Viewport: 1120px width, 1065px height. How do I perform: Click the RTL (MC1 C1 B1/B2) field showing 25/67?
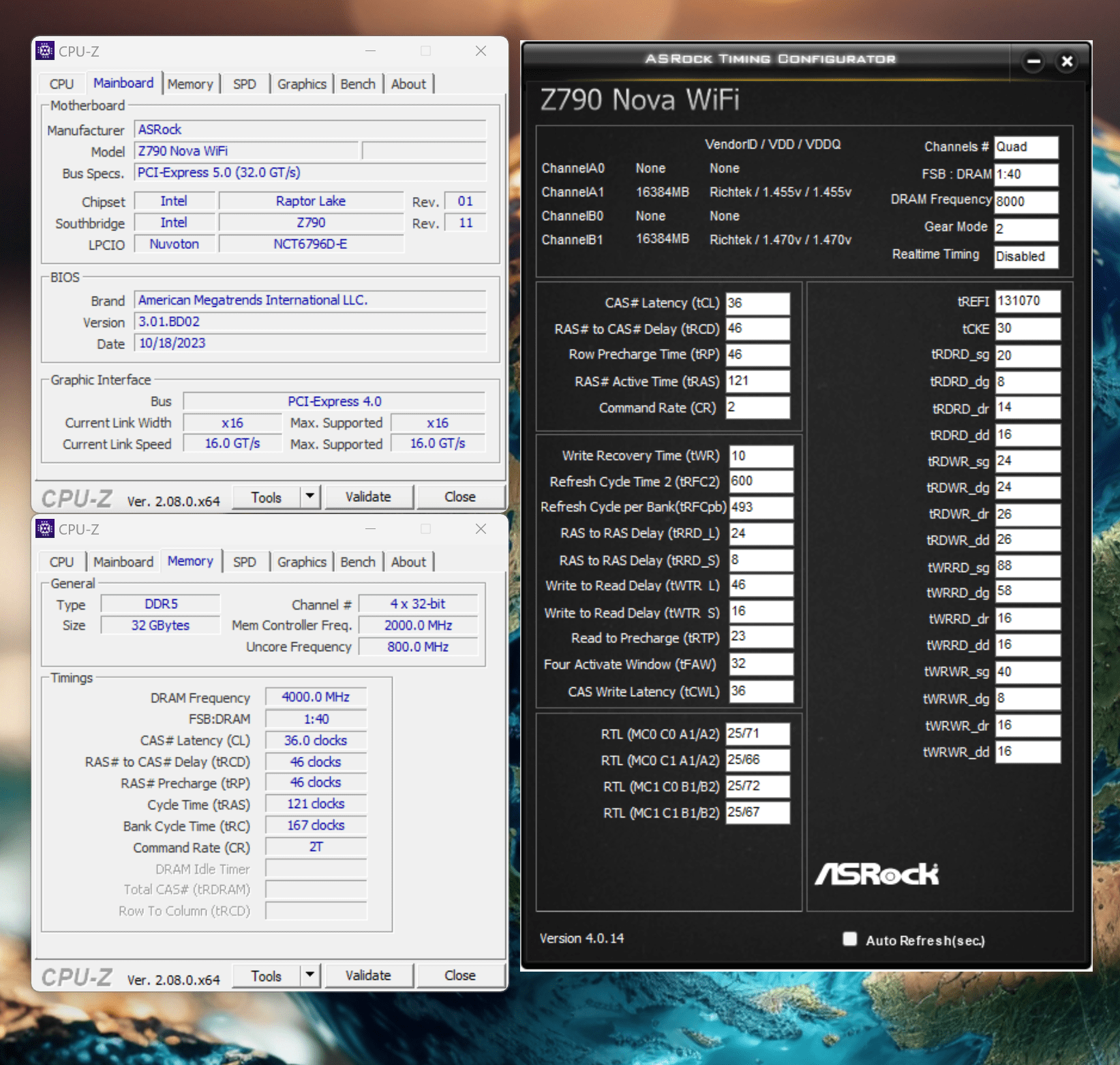pyautogui.click(x=757, y=812)
